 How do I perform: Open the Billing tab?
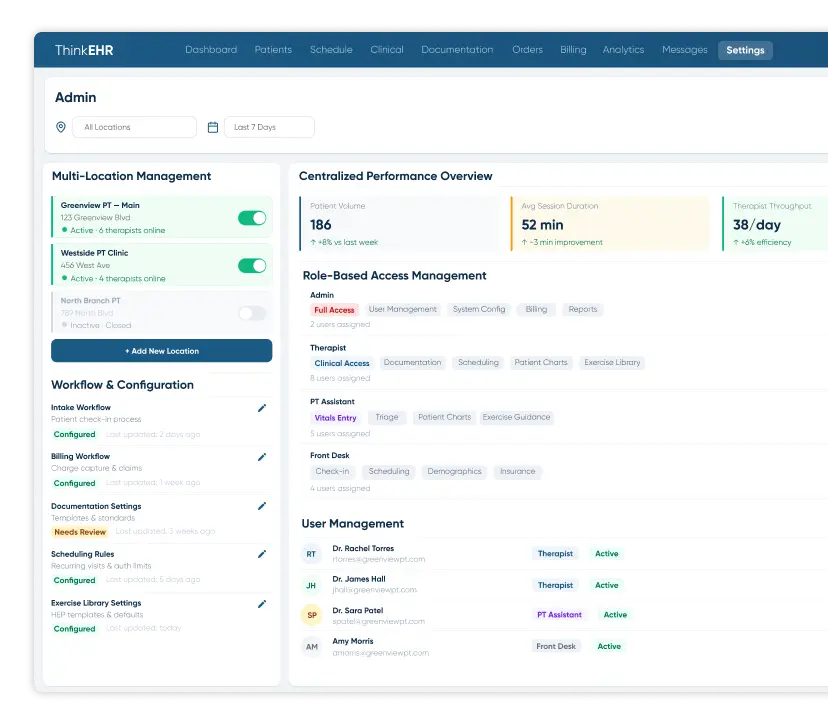click(573, 50)
